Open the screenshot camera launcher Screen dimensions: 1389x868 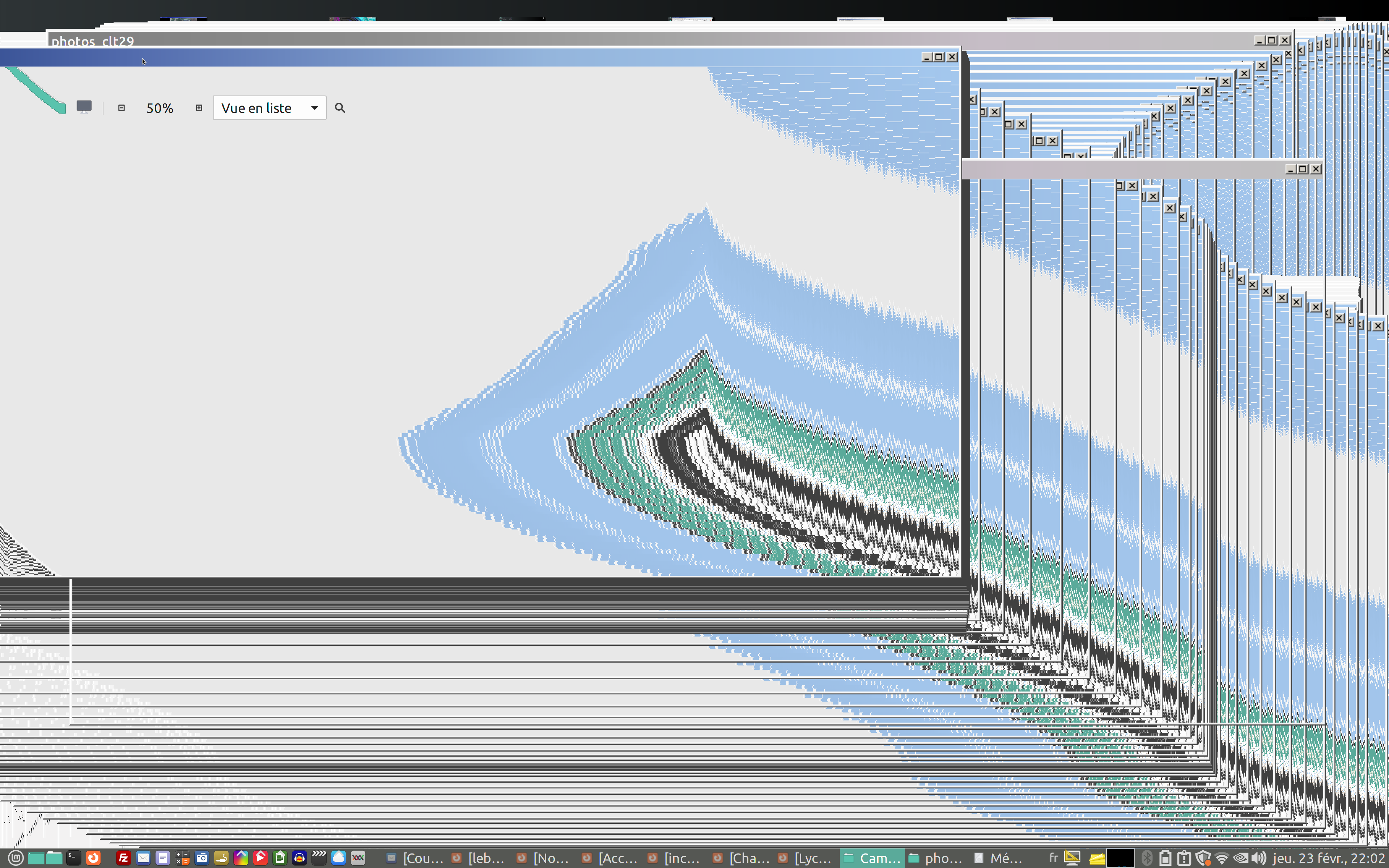click(202, 858)
